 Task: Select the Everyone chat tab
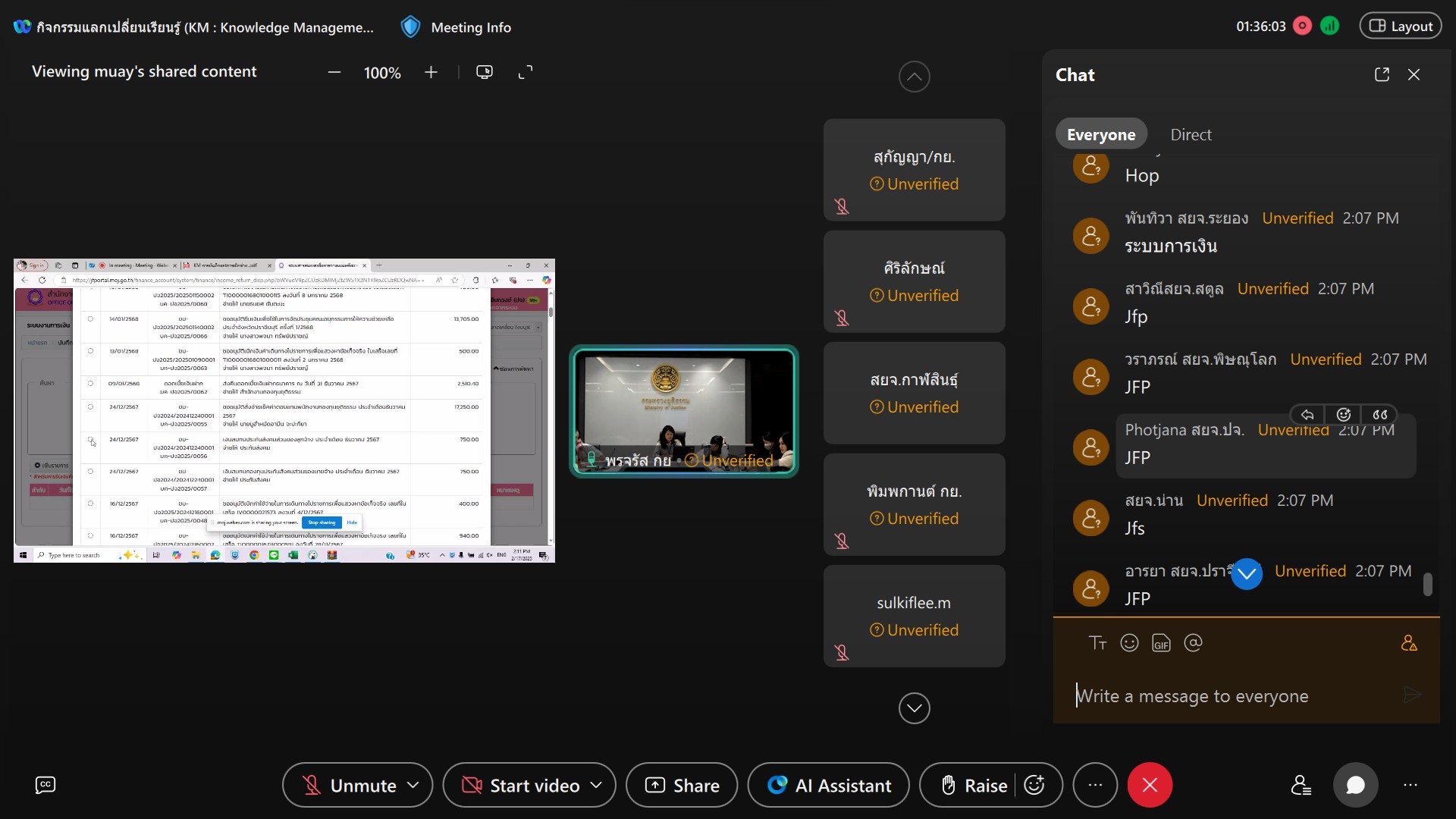click(1101, 134)
